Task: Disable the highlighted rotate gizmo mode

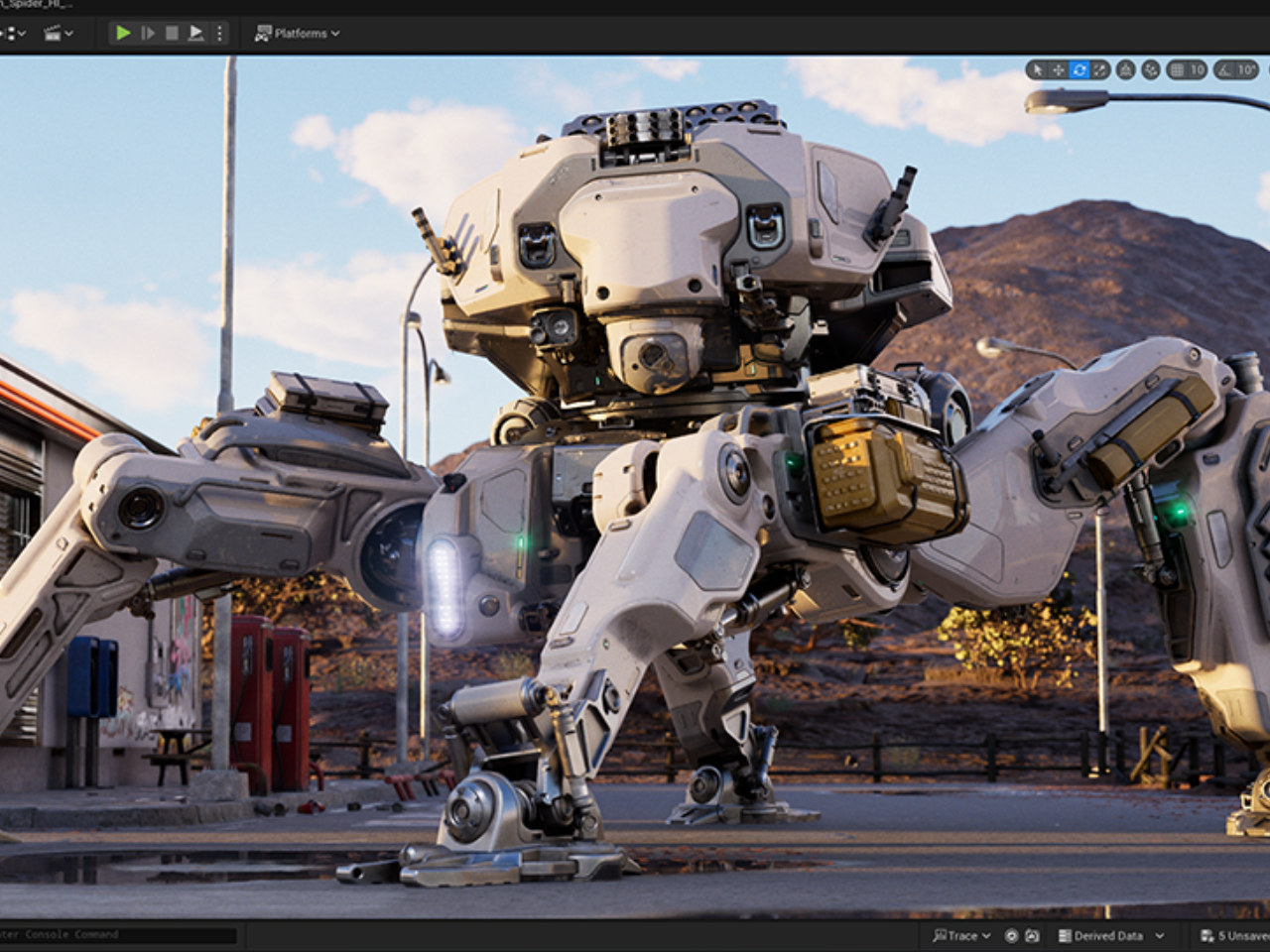Action: 1079,70
